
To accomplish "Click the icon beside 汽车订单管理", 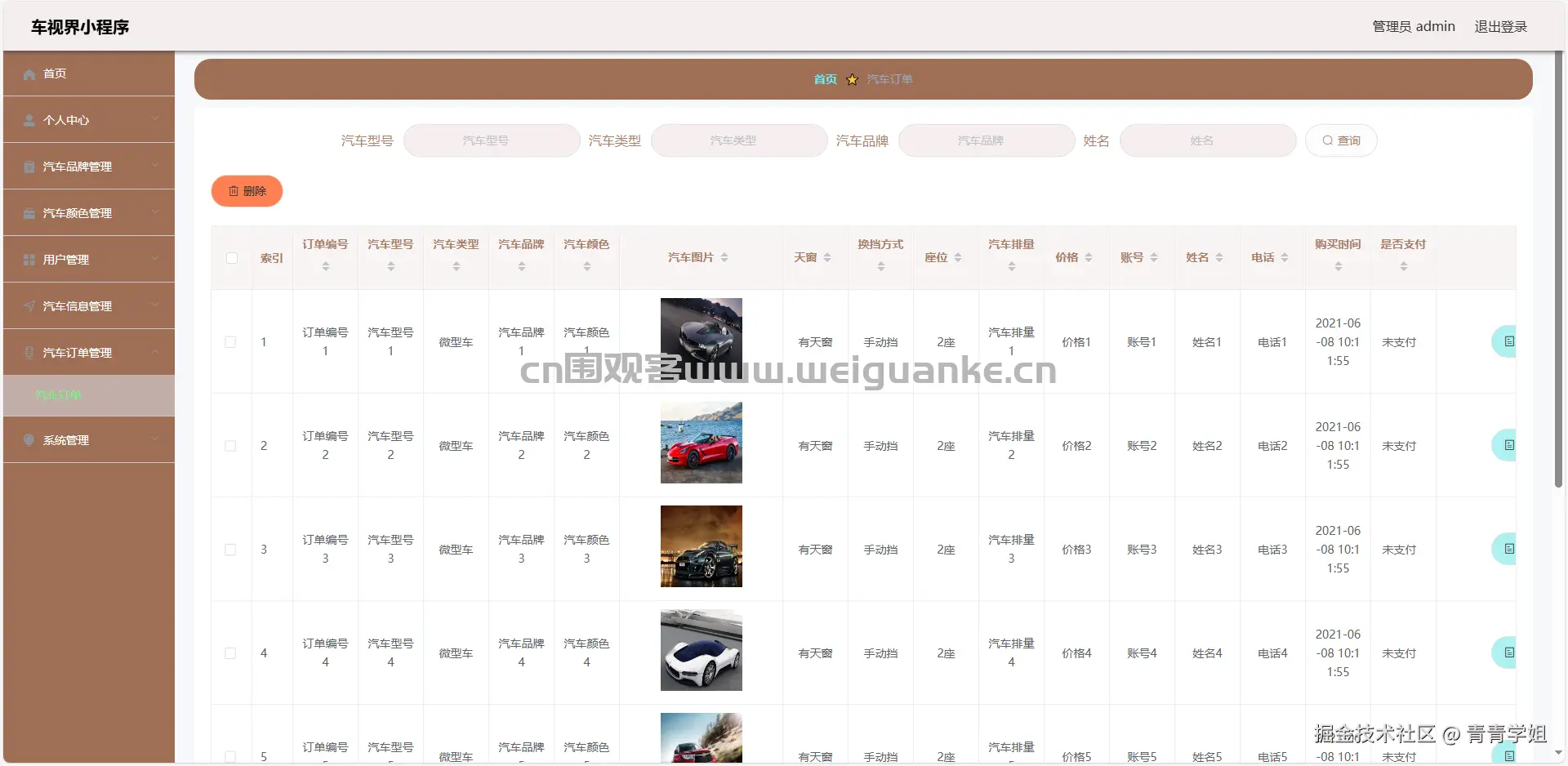I will (x=29, y=354).
